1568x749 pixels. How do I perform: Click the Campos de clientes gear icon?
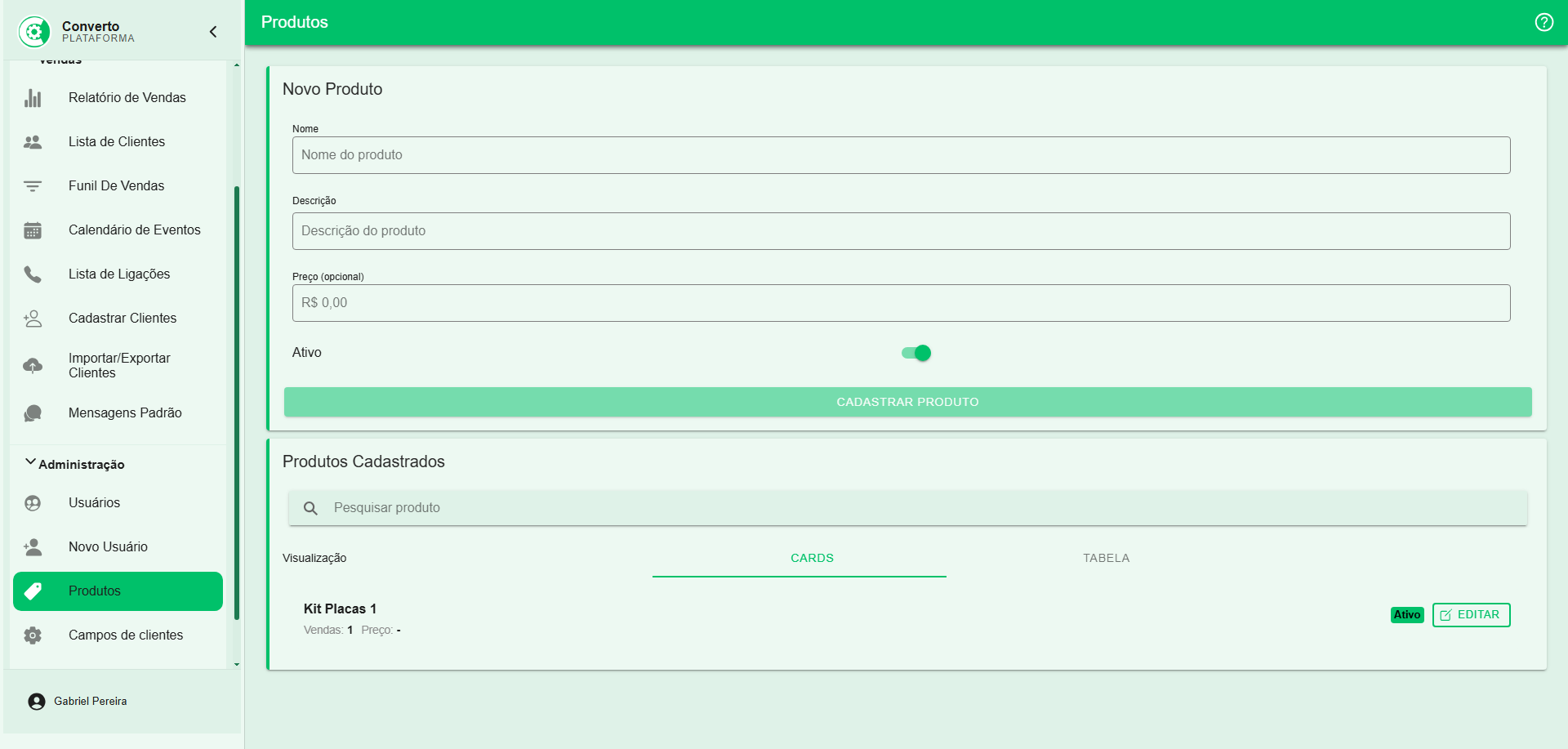tap(33, 635)
